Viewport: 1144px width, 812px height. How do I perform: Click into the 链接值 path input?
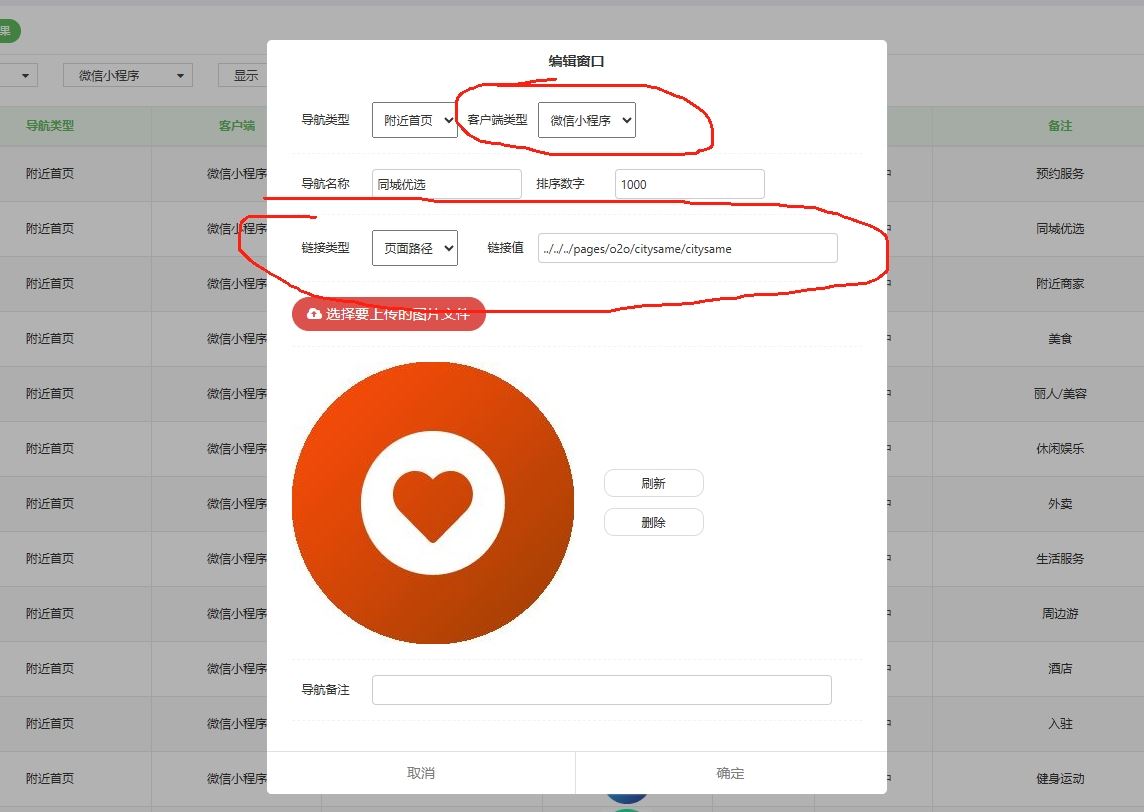[687, 248]
